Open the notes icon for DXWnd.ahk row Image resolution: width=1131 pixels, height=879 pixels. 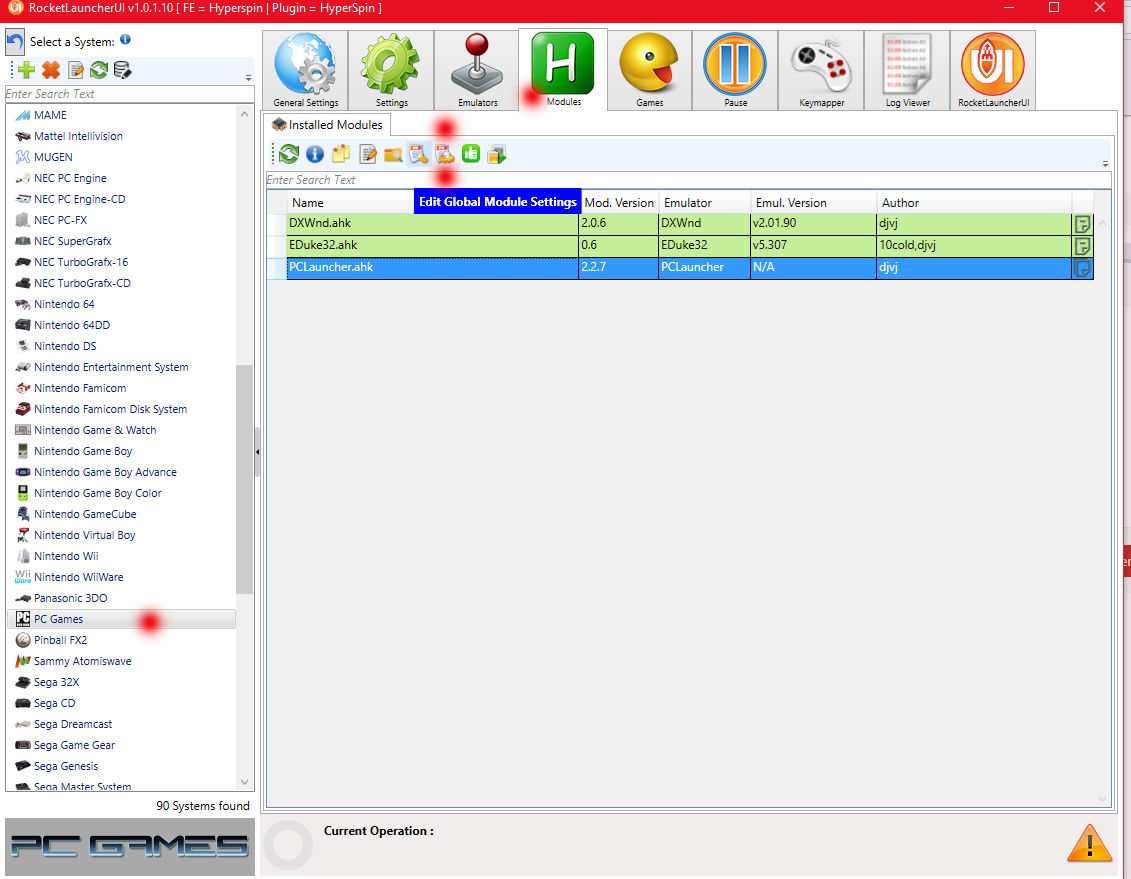(x=1082, y=224)
